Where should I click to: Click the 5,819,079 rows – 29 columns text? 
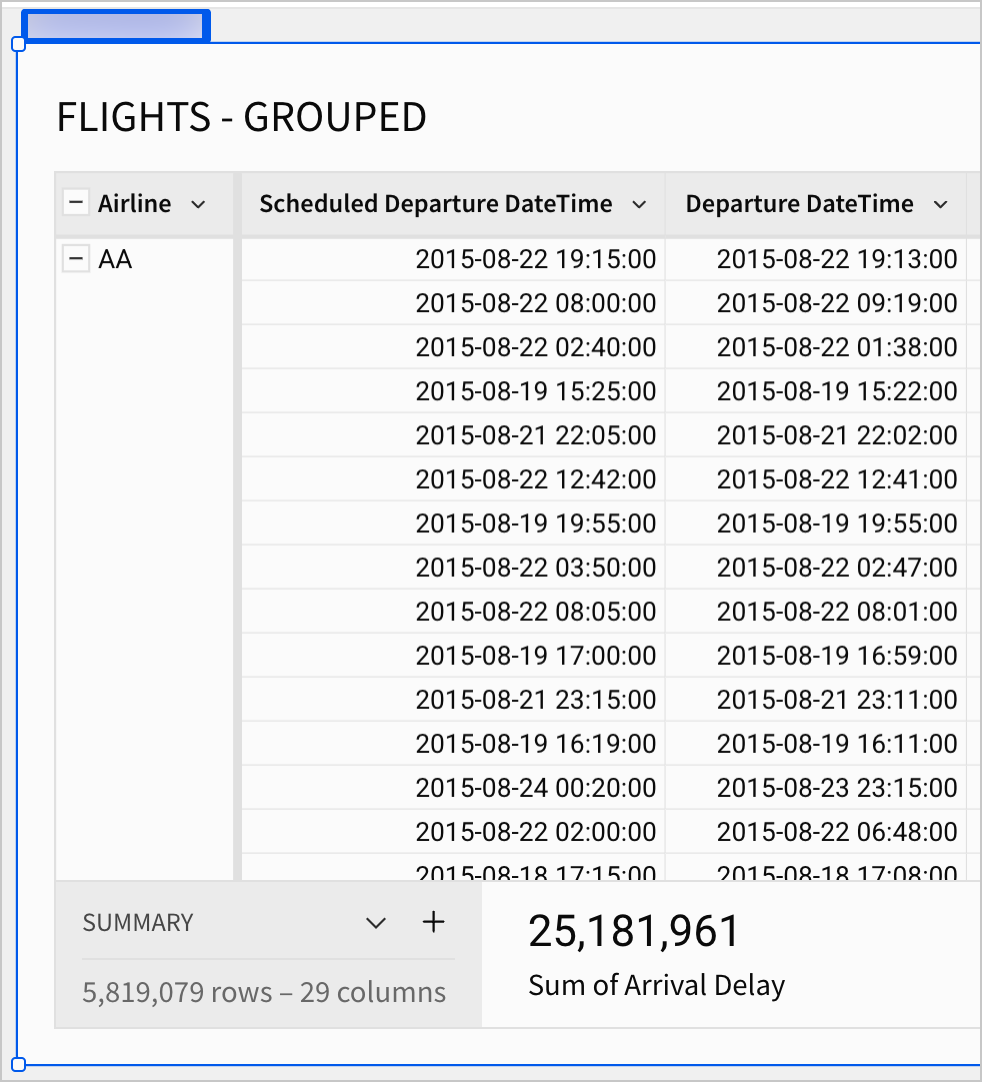pos(264,992)
